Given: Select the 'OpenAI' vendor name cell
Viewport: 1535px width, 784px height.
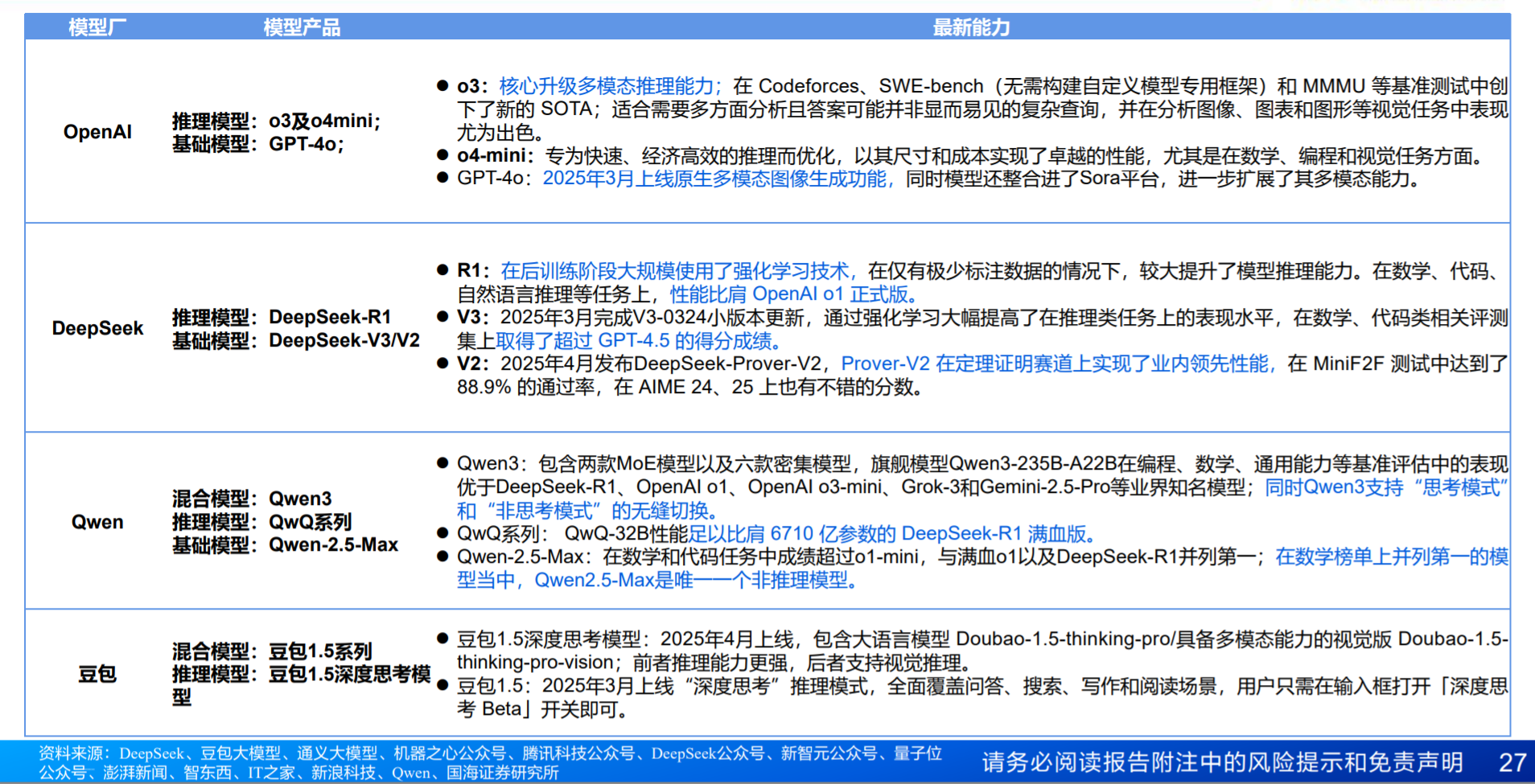Looking at the screenshot, I should (97, 132).
